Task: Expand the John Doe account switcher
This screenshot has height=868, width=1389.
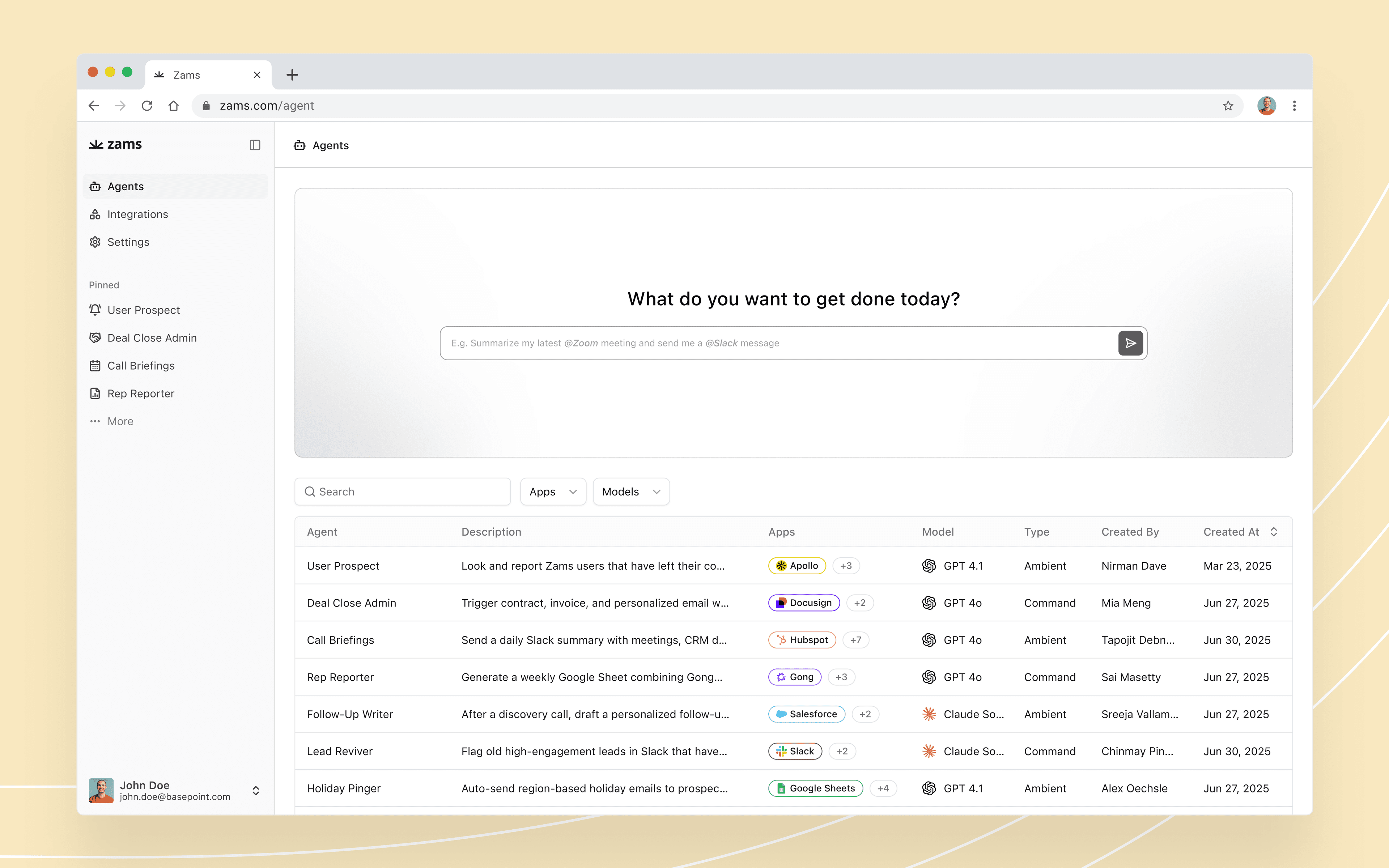Action: [256, 791]
